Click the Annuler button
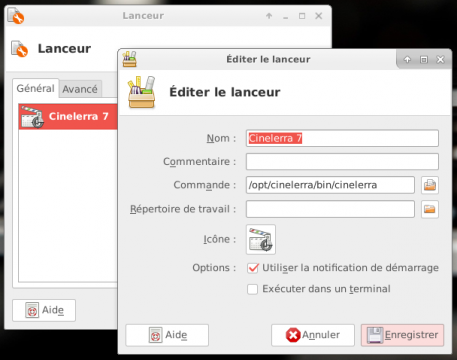The width and height of the screenshot is (457, 360). (x=313, y=335)
